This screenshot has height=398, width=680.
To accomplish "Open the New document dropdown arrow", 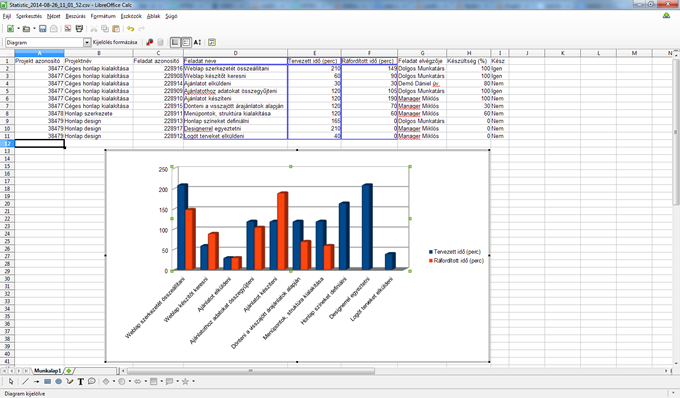I will tap(18, 29).
